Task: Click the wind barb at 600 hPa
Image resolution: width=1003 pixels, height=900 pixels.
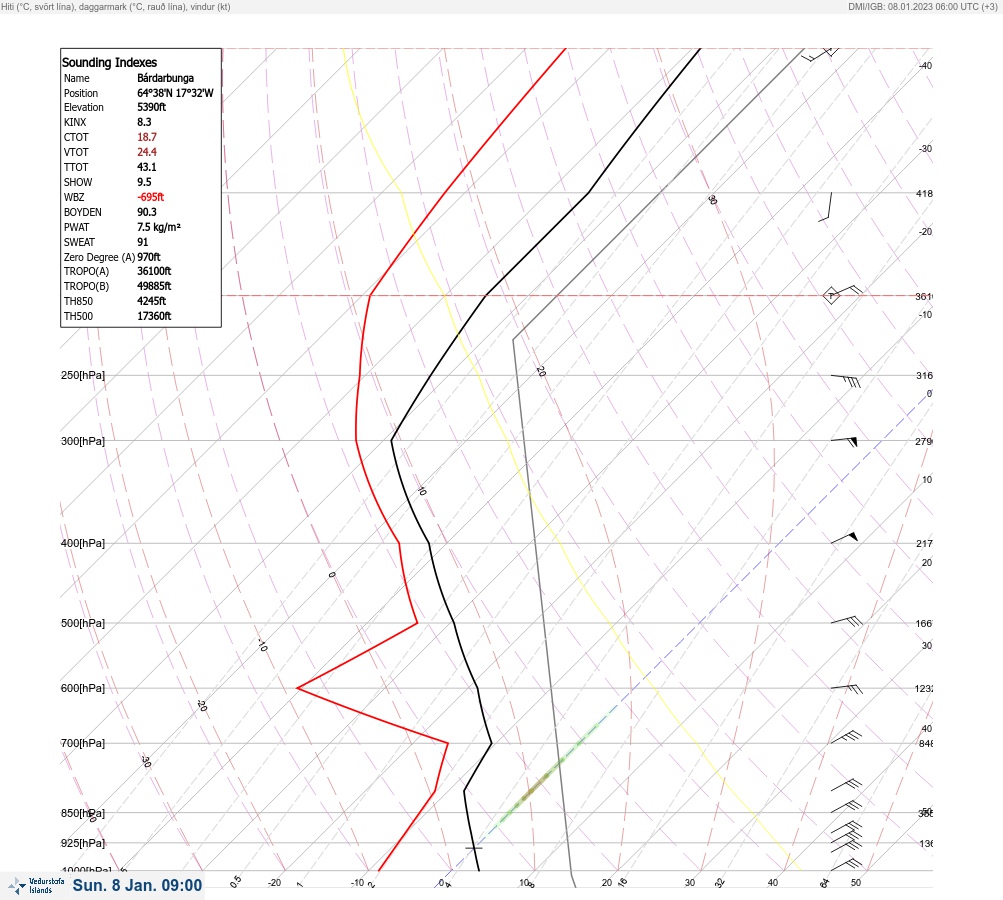Action: 846,688
